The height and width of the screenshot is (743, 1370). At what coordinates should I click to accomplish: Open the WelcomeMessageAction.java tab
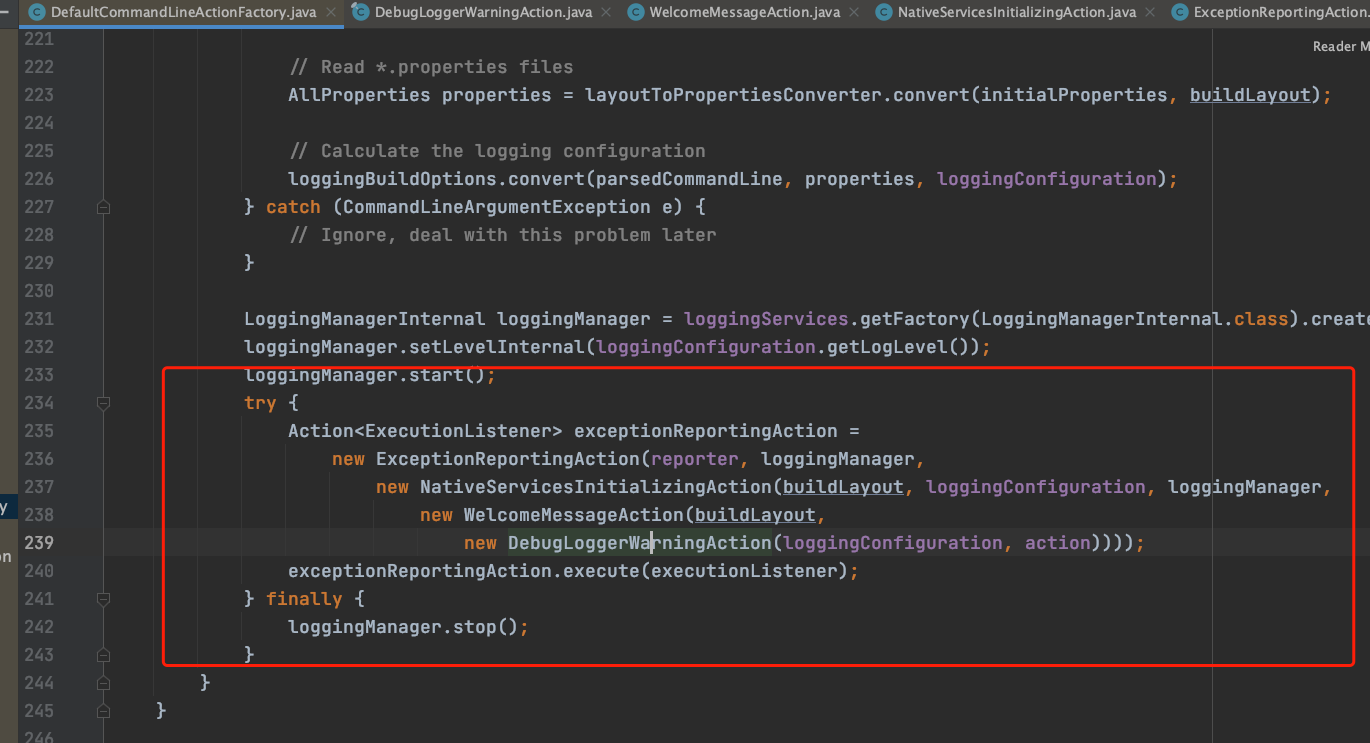(x=744, y=12)
